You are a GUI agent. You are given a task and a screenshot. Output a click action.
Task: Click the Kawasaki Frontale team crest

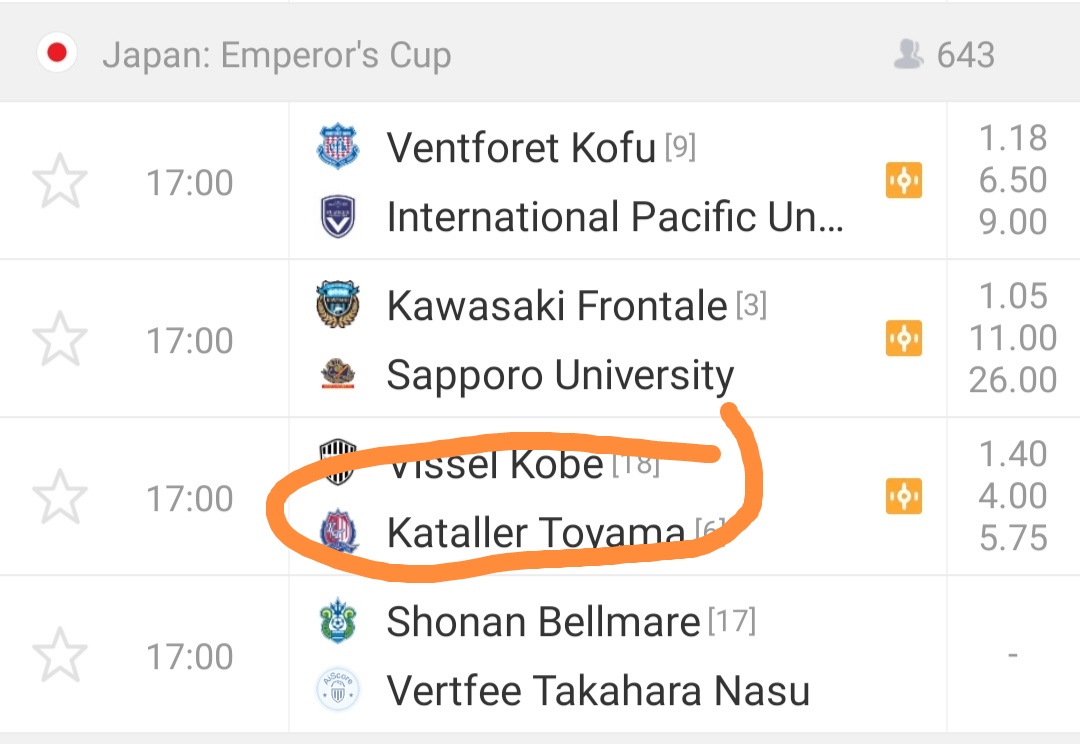coord(338,305)
